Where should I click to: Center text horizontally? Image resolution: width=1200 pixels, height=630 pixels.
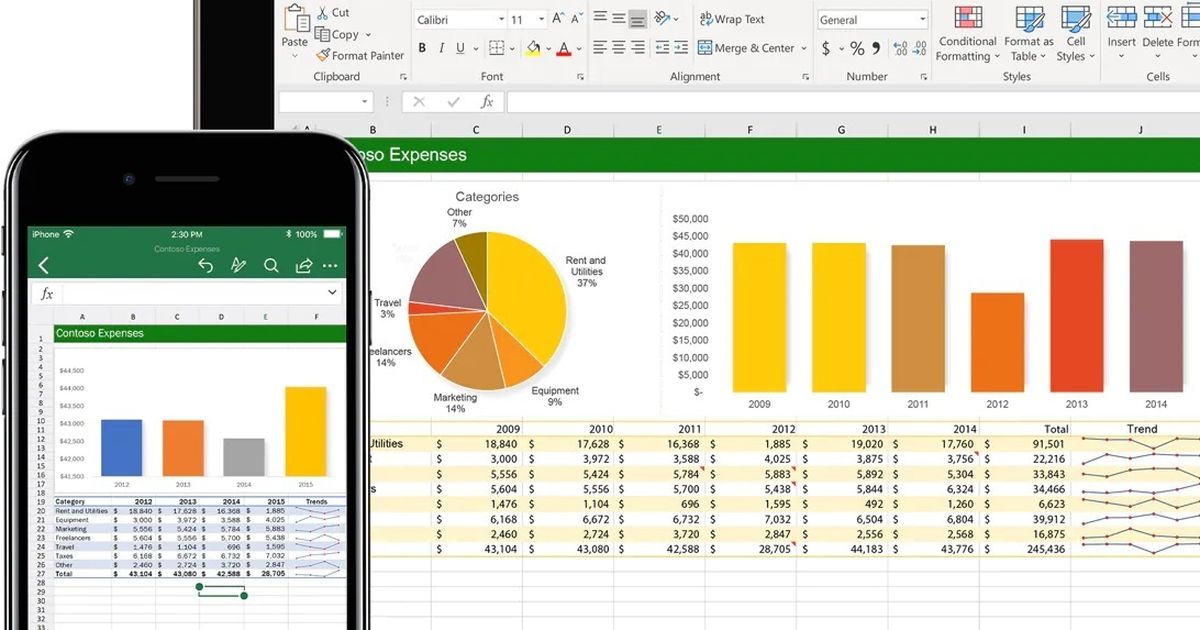619,48
